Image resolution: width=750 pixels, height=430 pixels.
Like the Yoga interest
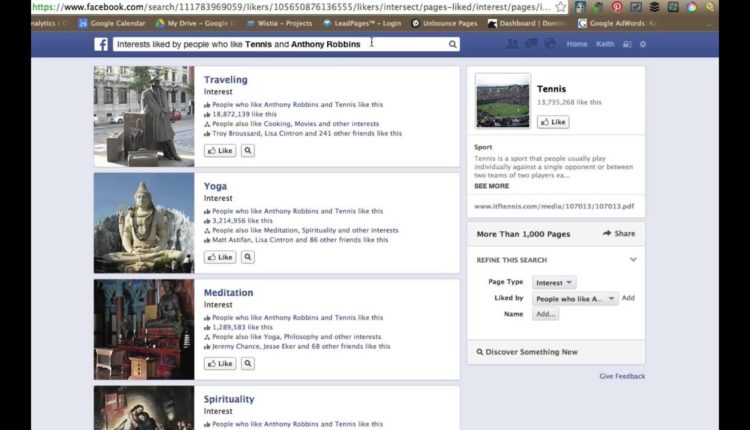click(220, 257)
